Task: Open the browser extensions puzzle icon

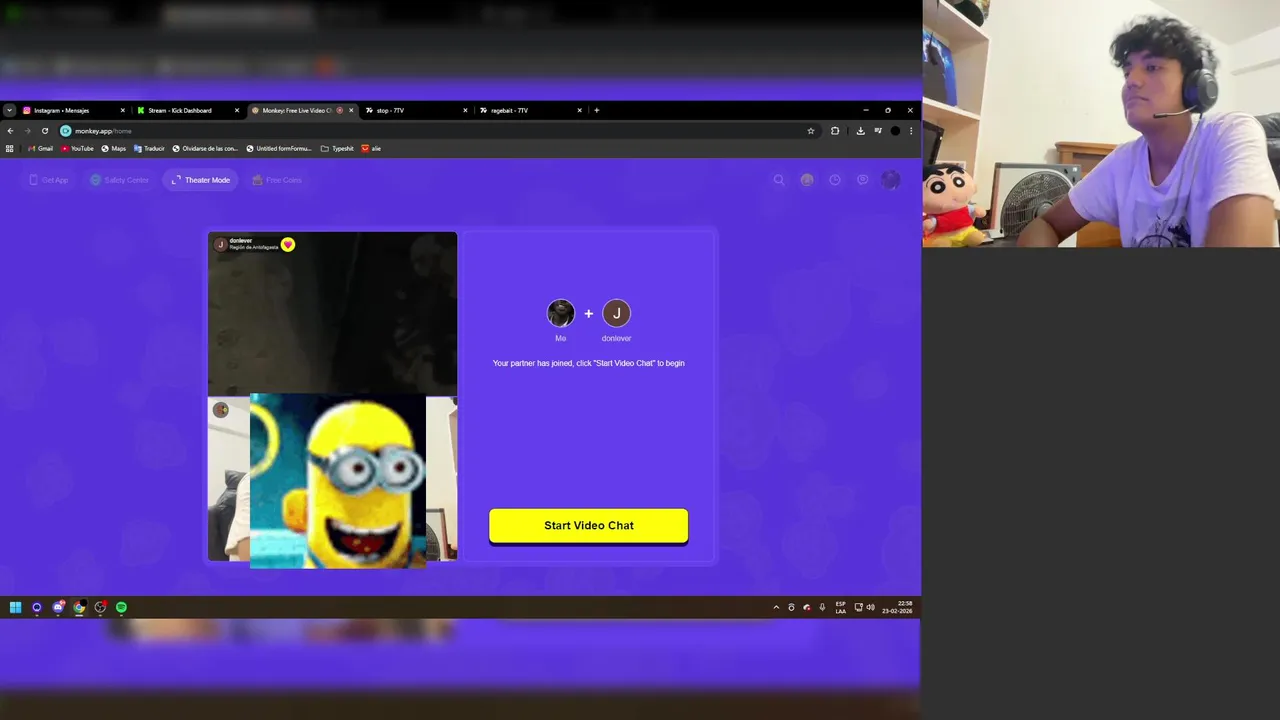Action: tap(835, 131)
